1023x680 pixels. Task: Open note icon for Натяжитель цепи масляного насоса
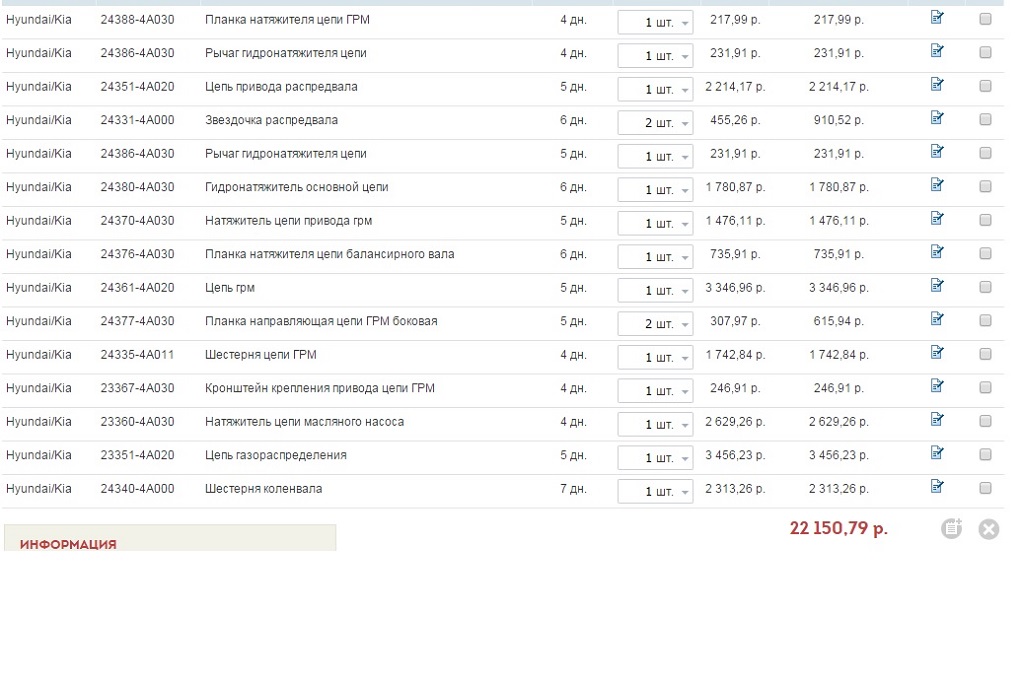click(937, 420)
